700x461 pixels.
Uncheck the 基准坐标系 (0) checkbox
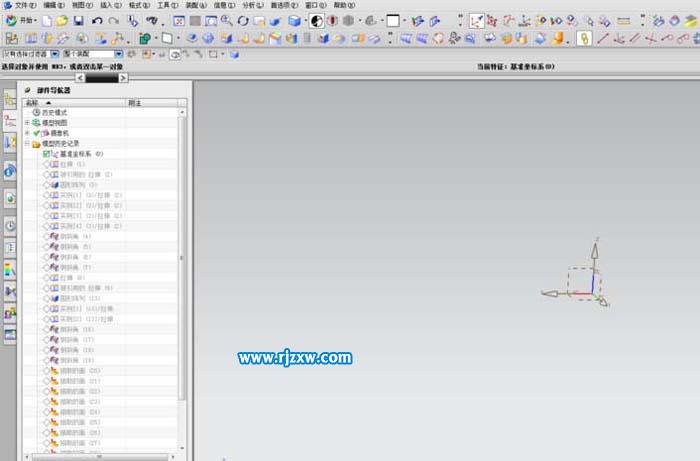pos(46,154)
